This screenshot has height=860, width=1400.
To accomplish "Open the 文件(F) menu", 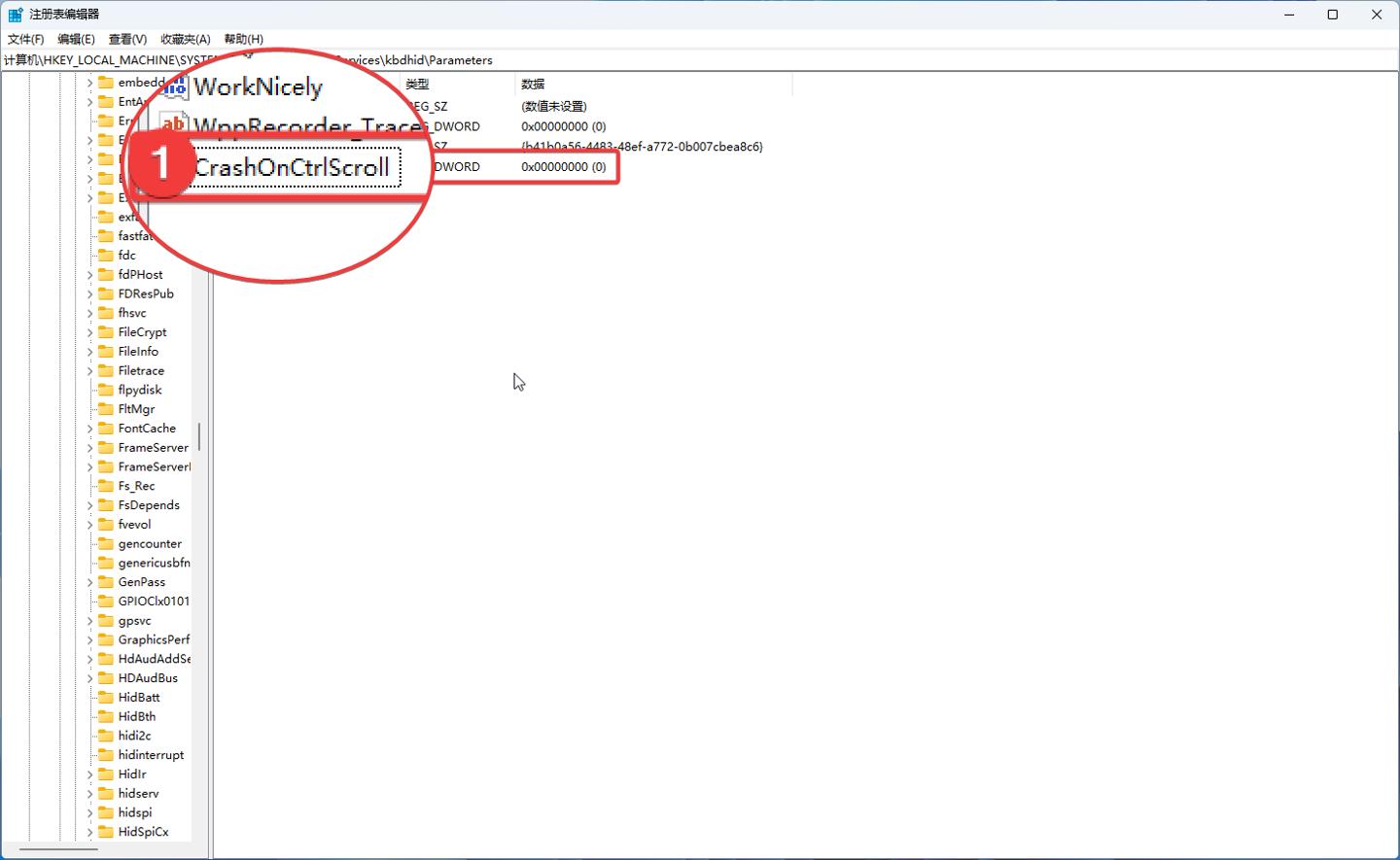I will click(x=25, y=39).
